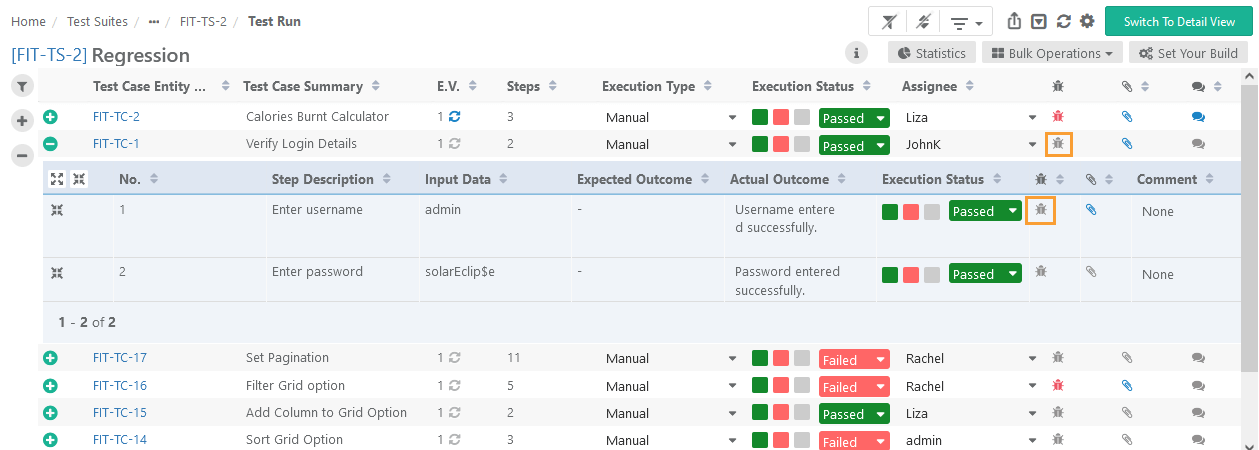Open attachment paperclip for step 1 Enter username

(1091, 210)
